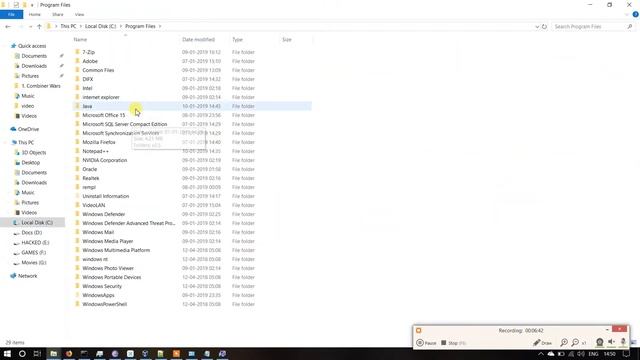
Task: Select the Windows Defender folder
Action: pos(104,214)
